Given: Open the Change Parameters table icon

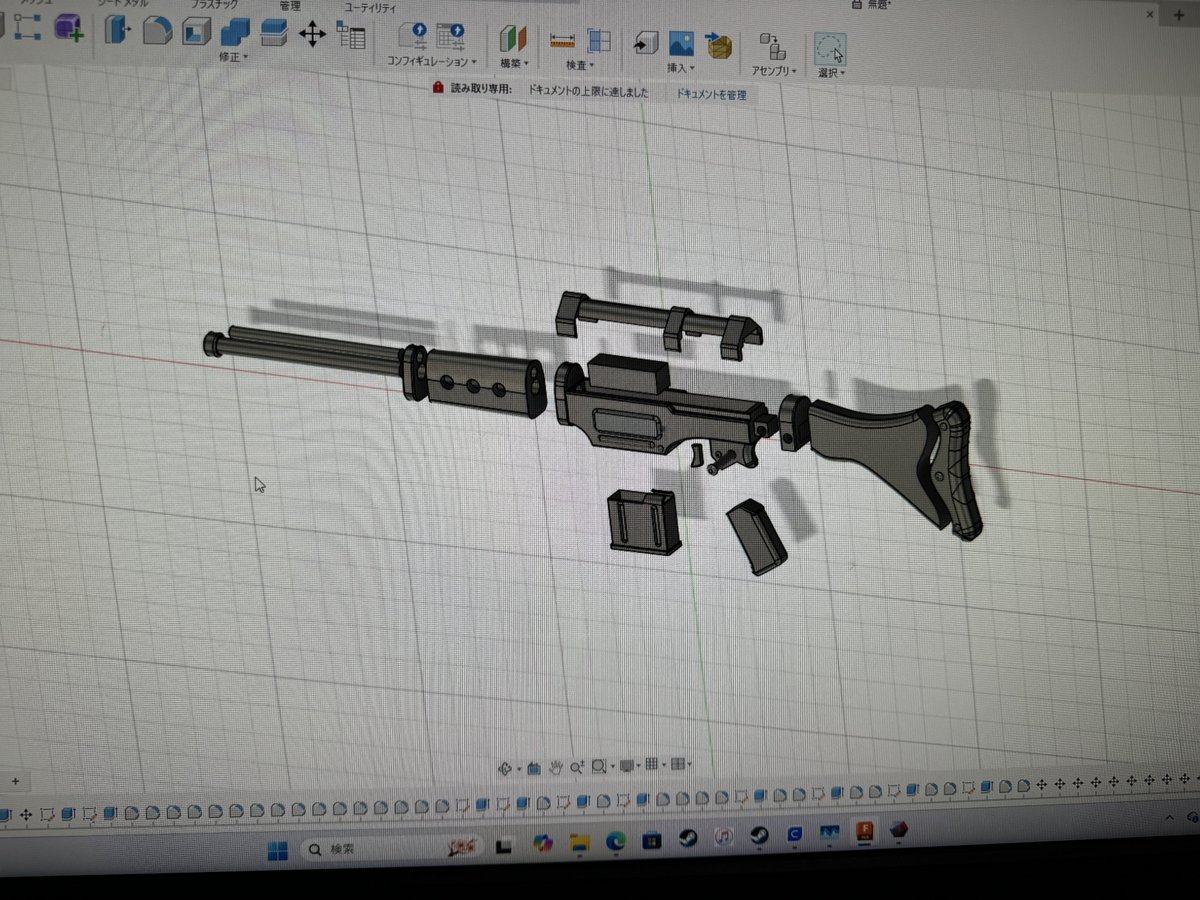Looking at the screenshot, I should coord(350,37).
